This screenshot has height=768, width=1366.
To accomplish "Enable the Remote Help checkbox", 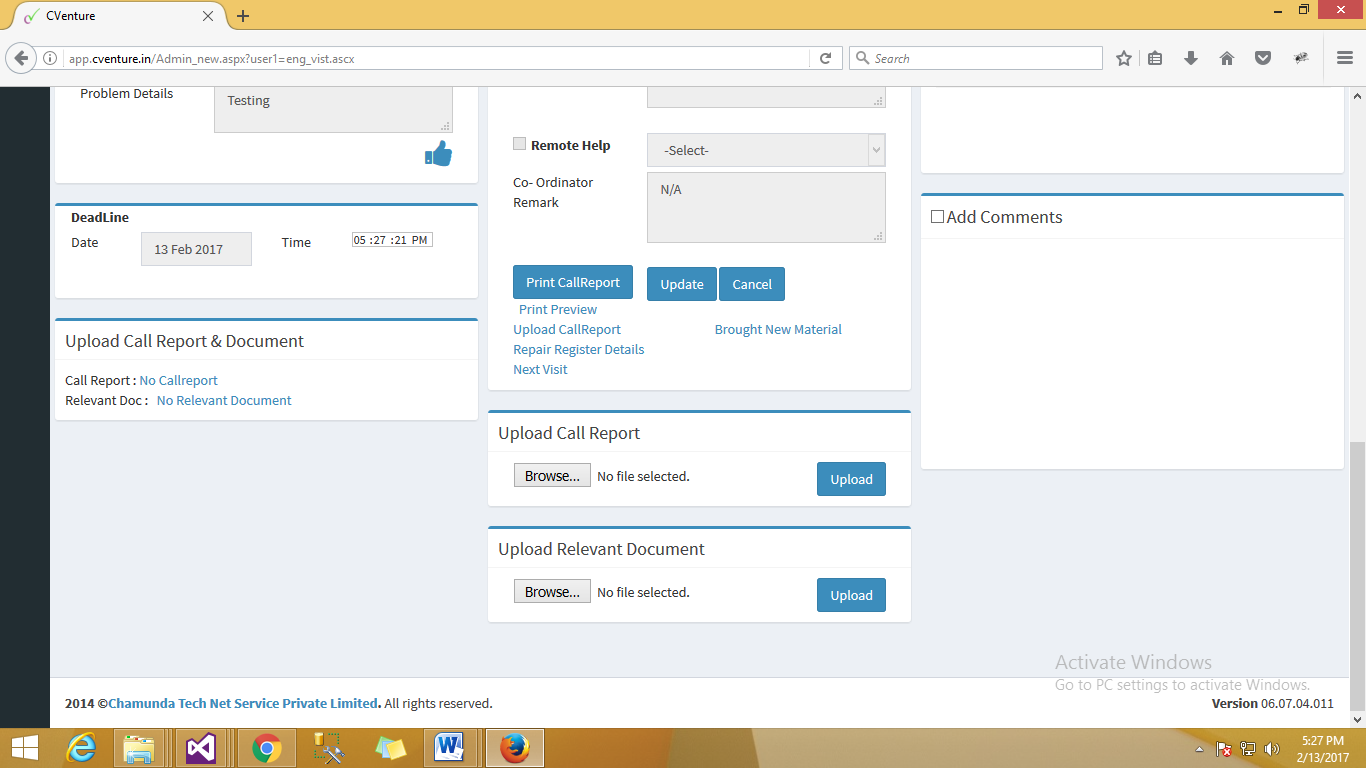I will (520, 144).
